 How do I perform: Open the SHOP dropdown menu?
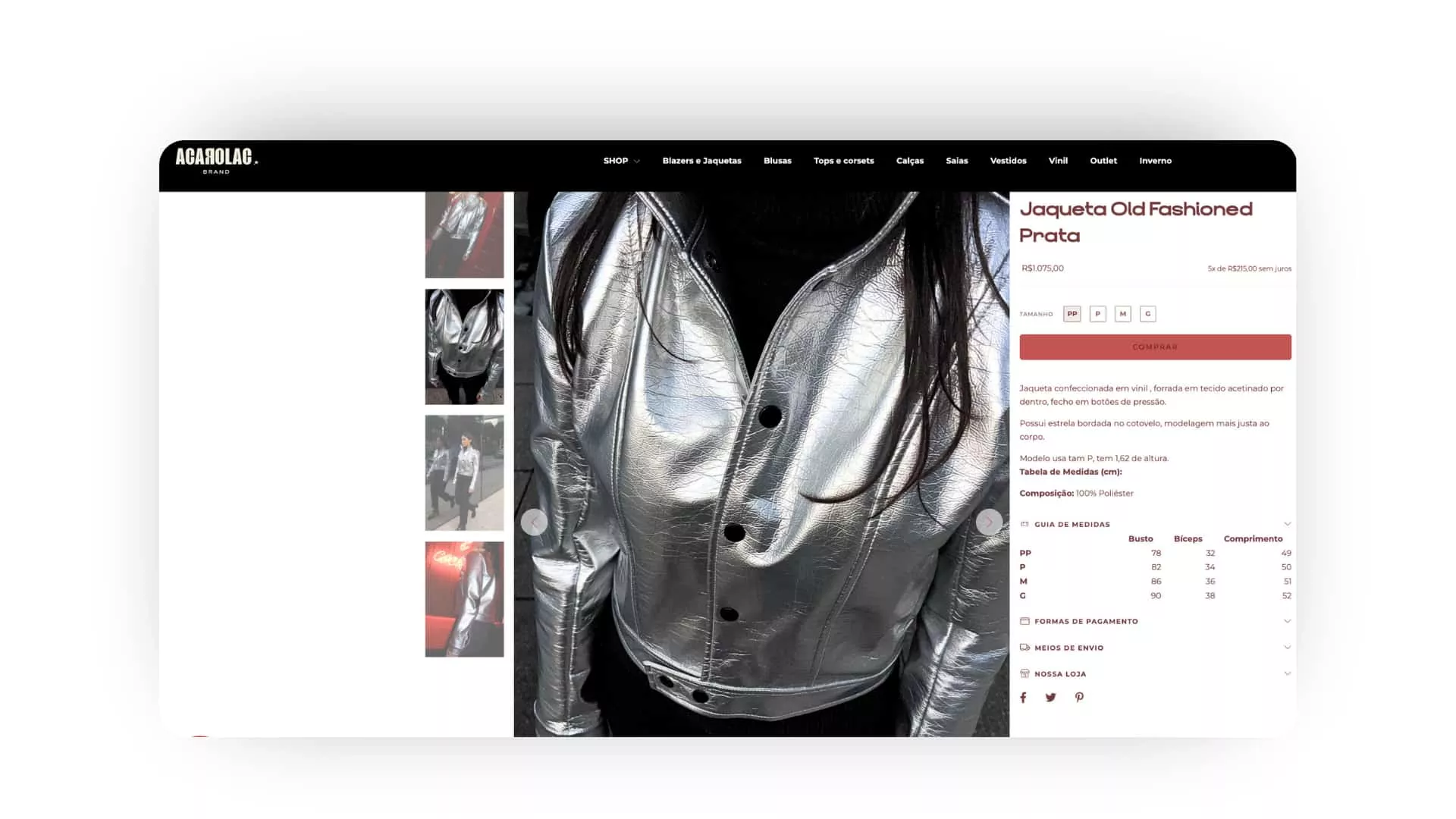click(x=621, y=161)
